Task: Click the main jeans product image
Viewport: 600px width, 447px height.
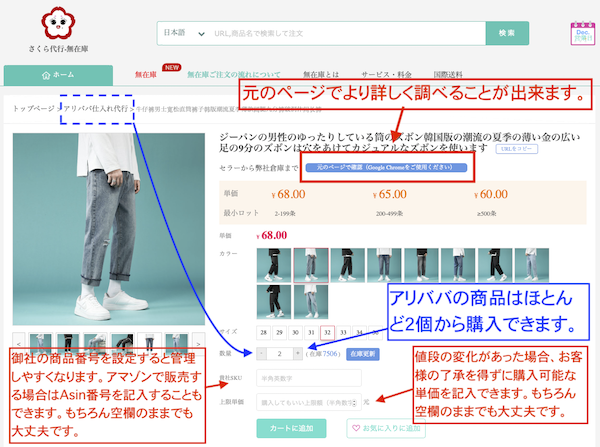Action: [x=109, y=229]
